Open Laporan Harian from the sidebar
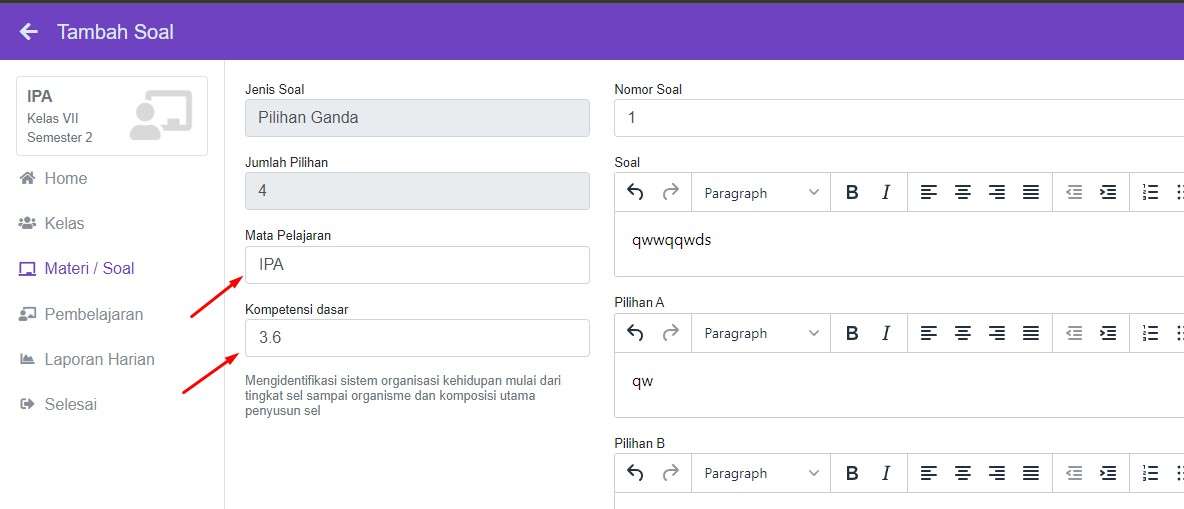Viewport: 1184px width, 509px height. point(99,359)
